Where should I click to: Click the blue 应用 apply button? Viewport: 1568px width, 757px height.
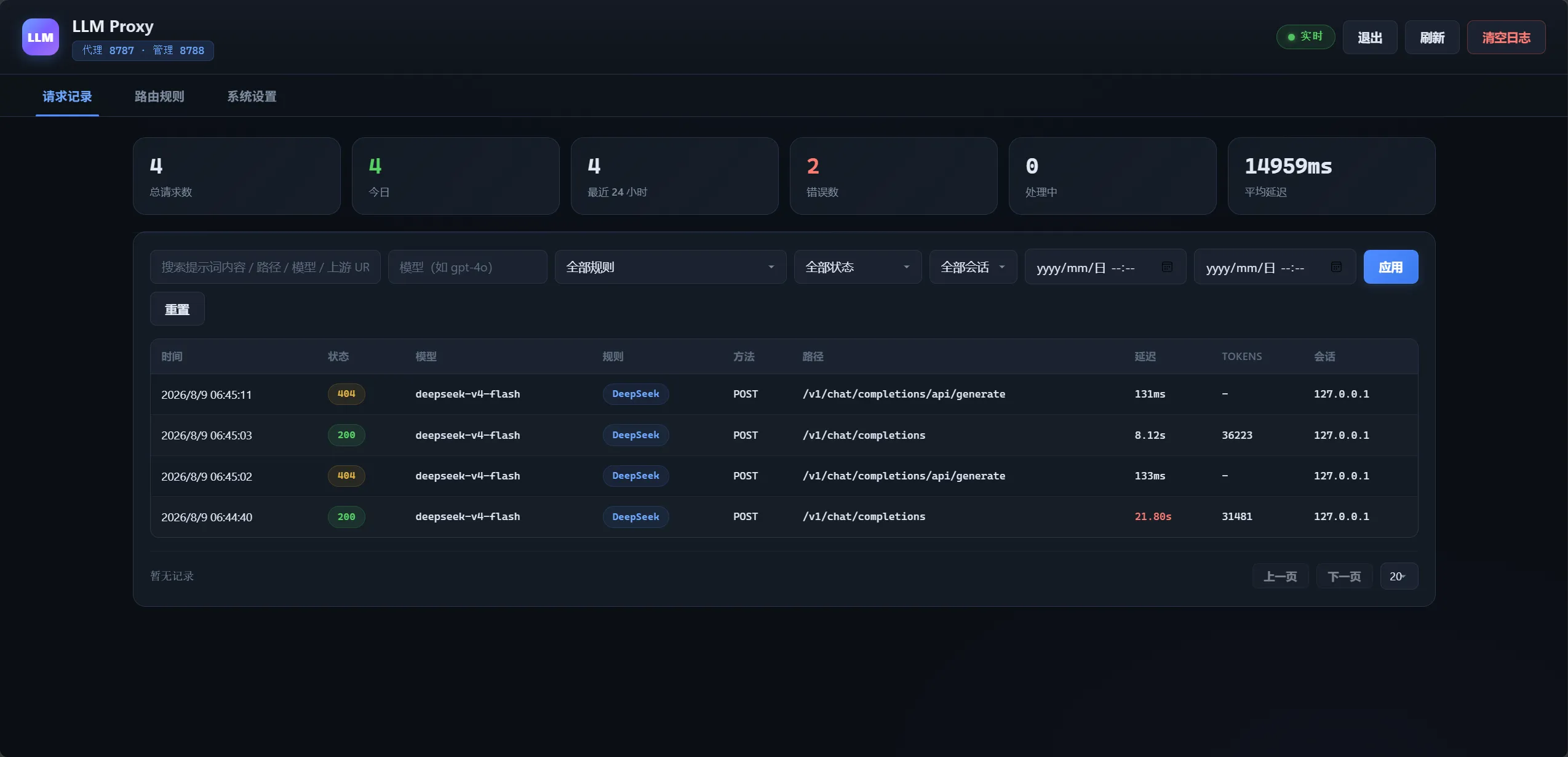[x=1391, y=267]
